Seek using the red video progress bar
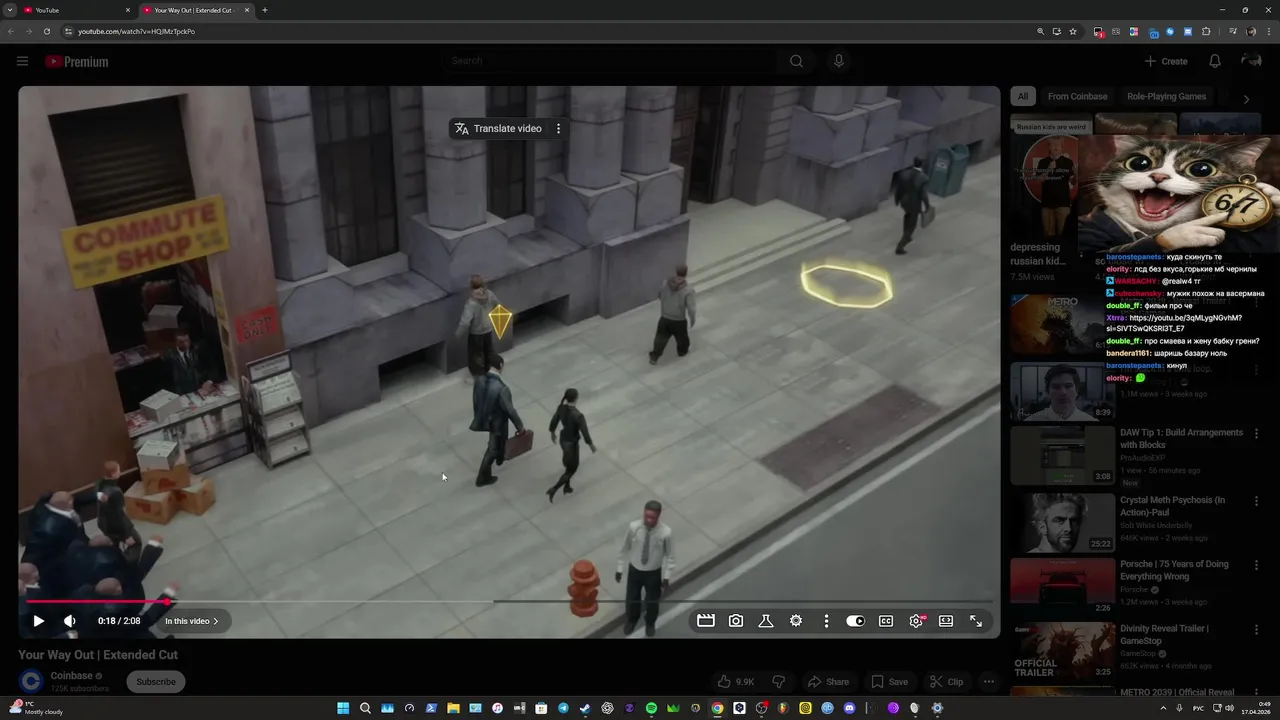The height and width of the screenshot is (720, 1280). point(508,602)
